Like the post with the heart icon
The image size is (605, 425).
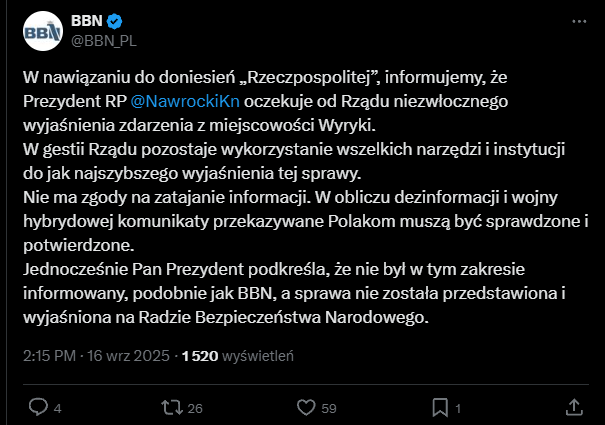[307, 407]
